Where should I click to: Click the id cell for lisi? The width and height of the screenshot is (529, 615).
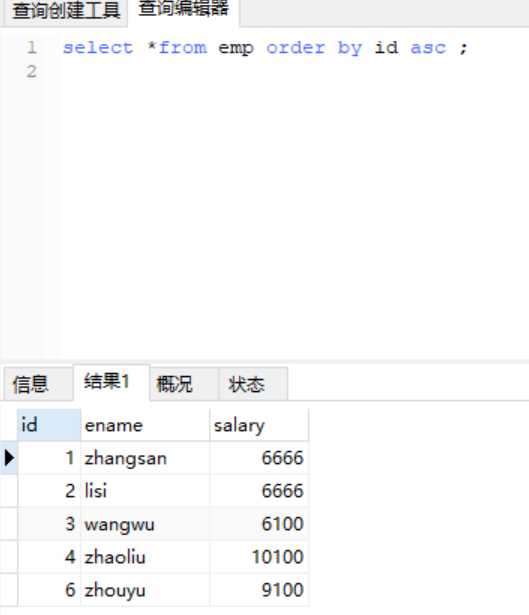coord(49,491)
